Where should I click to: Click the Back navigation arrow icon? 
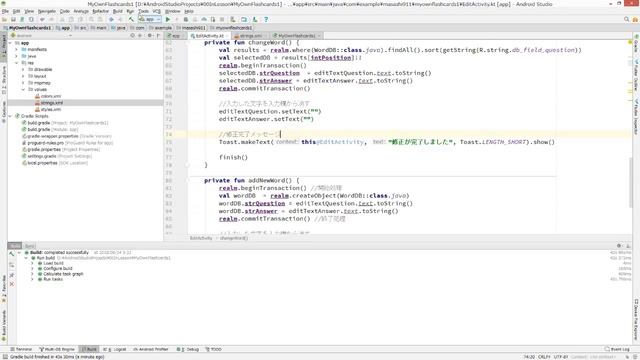coord(111,19)
